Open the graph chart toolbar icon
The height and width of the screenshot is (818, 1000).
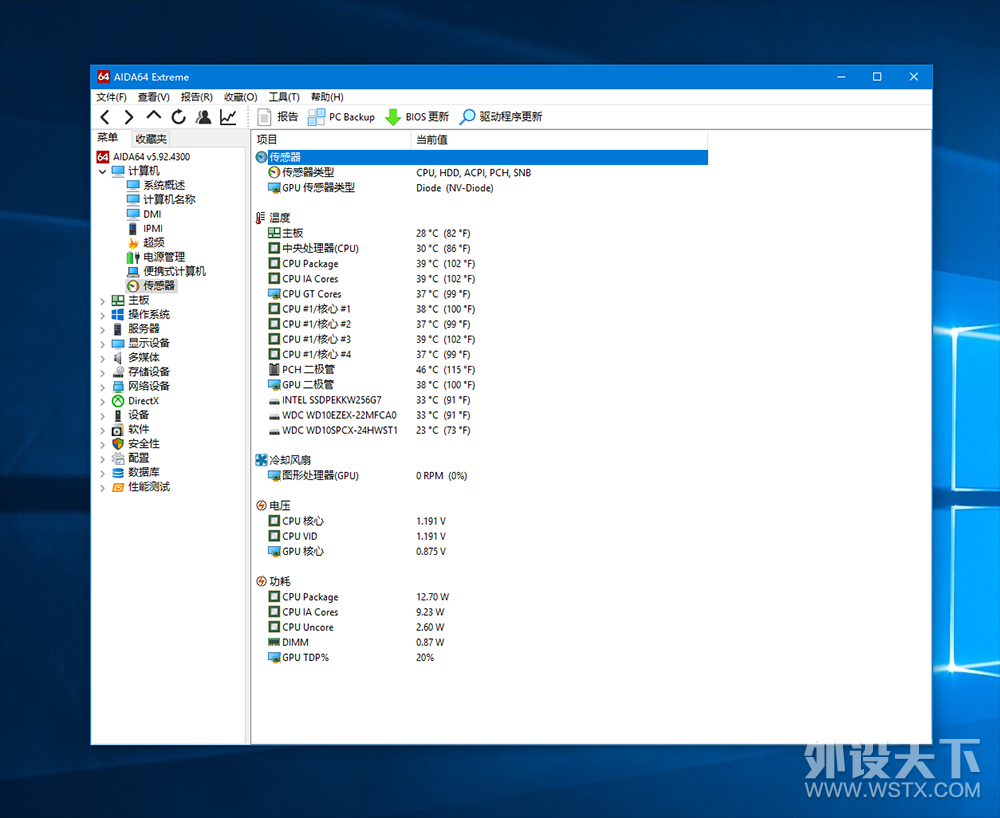click(x=228, y=117)
